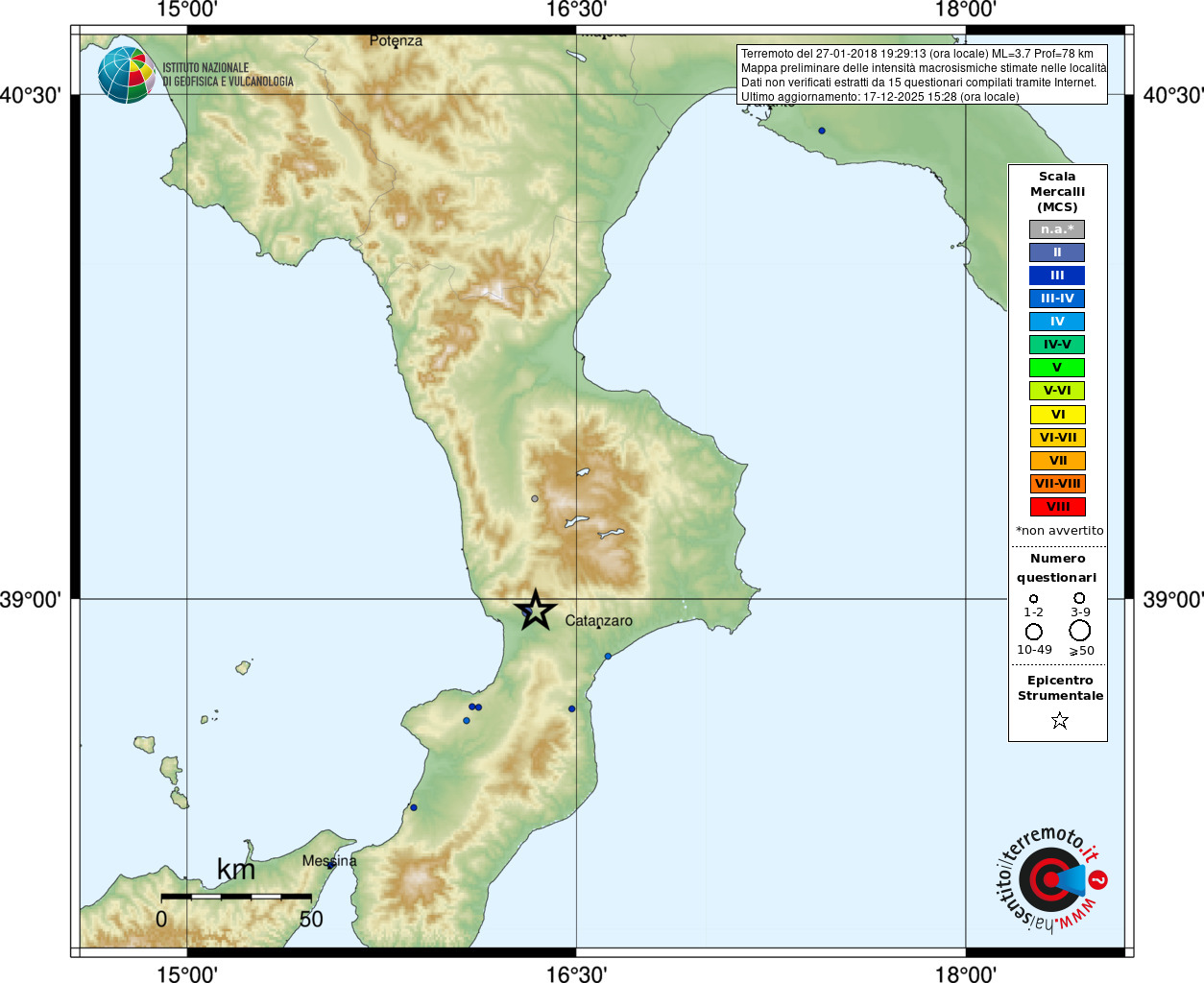Click the Potenza city label
This screenshot has width=1204, height=983.
[x=396, y=41]
